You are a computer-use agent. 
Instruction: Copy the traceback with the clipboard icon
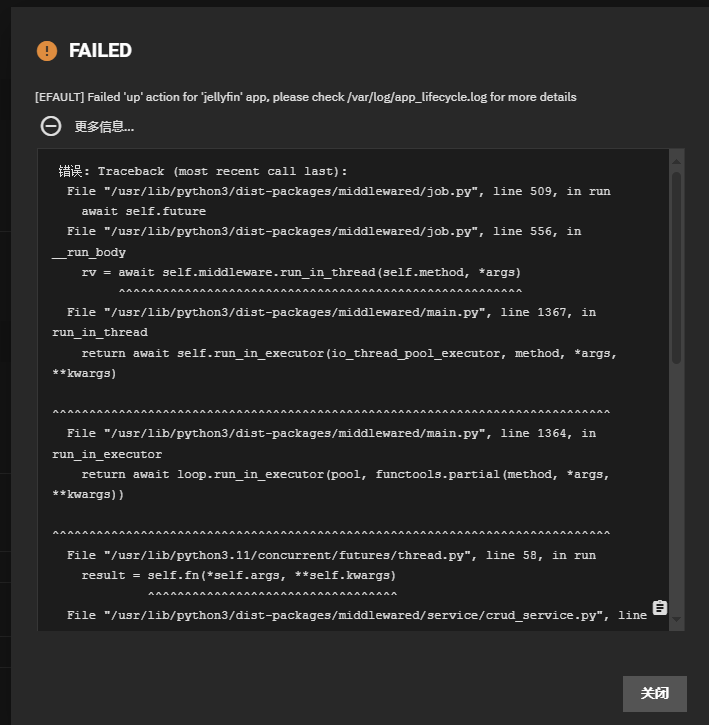pyautogui.click(x=660, y=608)
